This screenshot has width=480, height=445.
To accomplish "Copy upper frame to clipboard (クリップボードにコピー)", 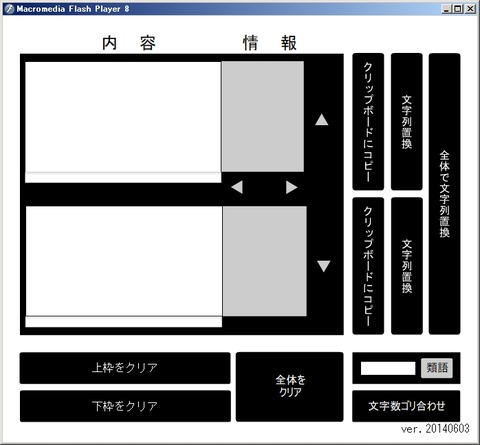I will click(368, 122).
